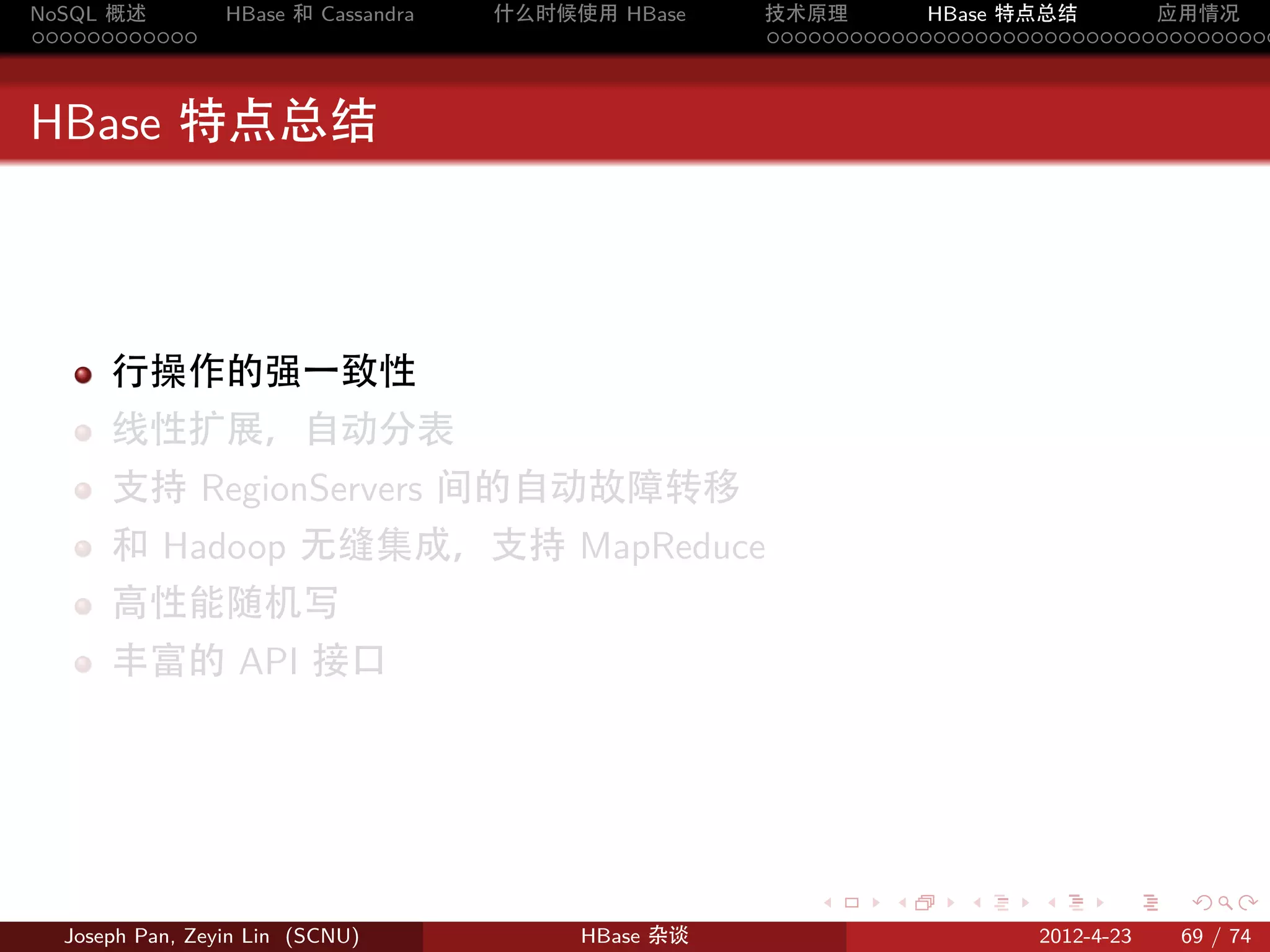Click the red bullet beside 行操作的强一致性
The height and width of the screenshot is (952, 1270).
83,375
